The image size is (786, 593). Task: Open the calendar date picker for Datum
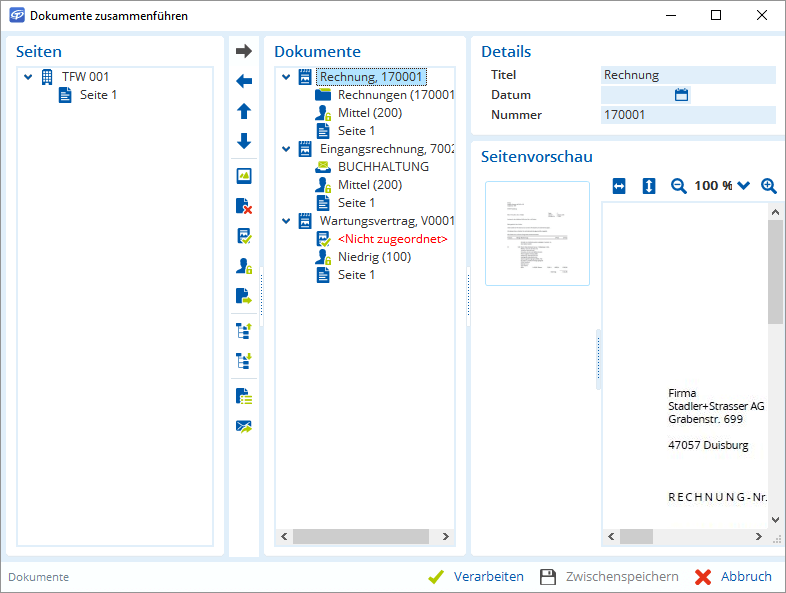[x=682, y=95]
